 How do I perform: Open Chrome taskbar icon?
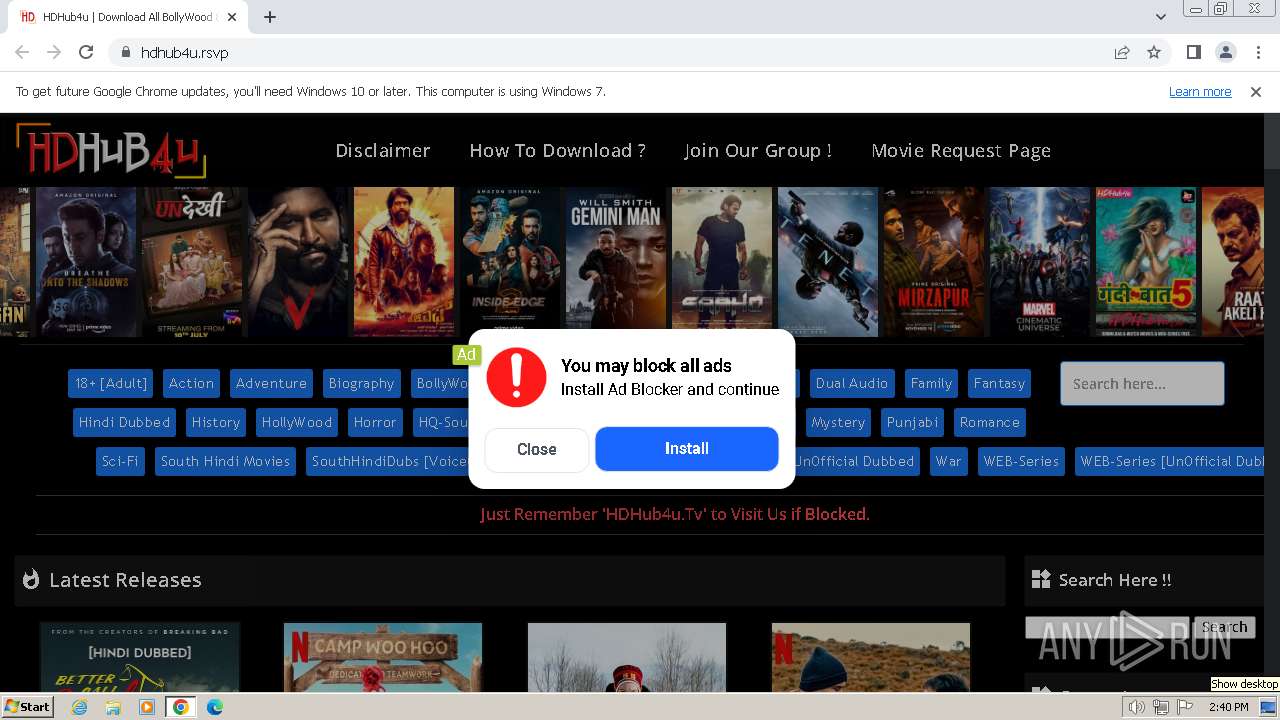181,707
